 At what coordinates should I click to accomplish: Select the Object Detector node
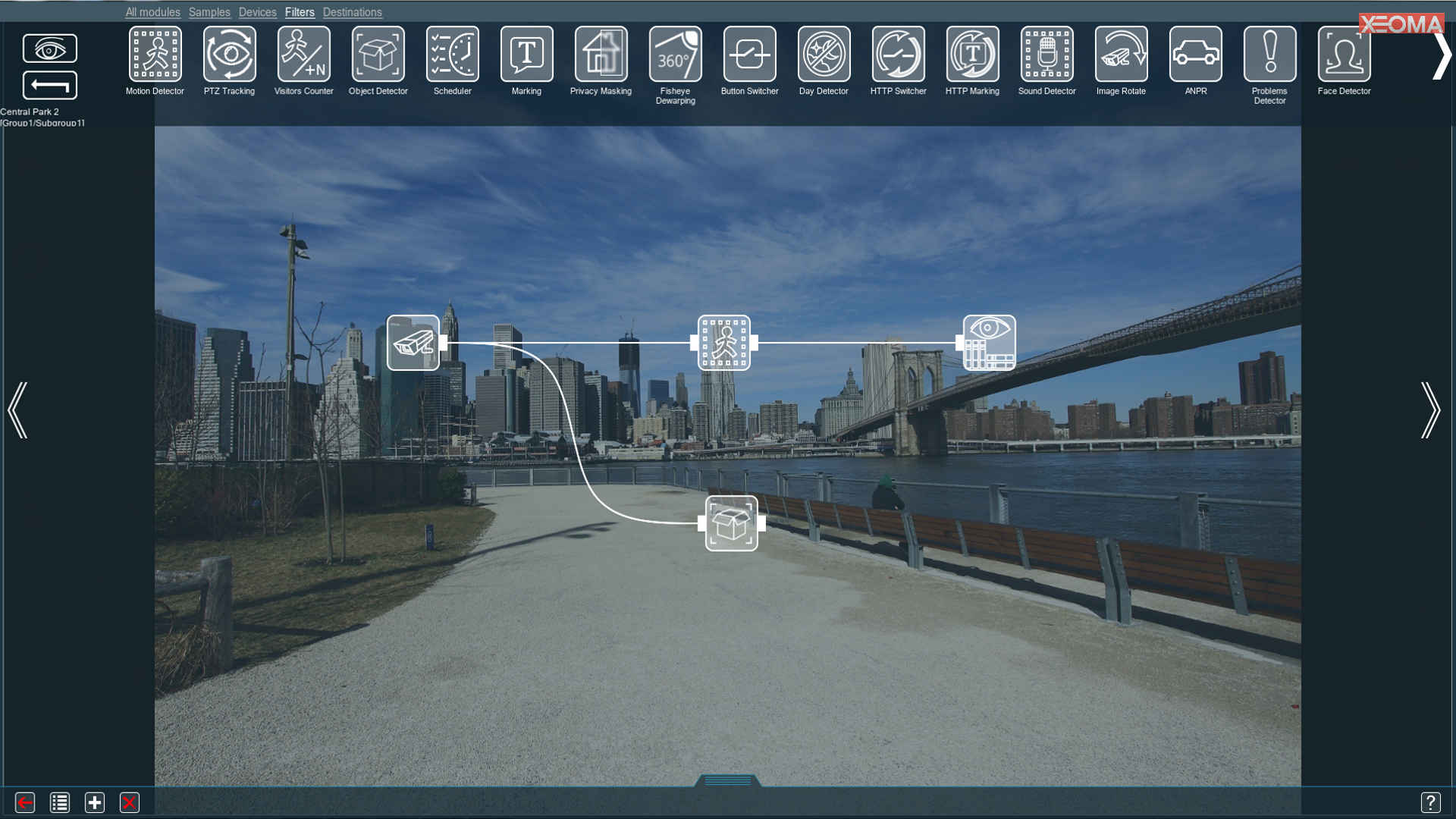pyautogui.click(x=731, y=522)
